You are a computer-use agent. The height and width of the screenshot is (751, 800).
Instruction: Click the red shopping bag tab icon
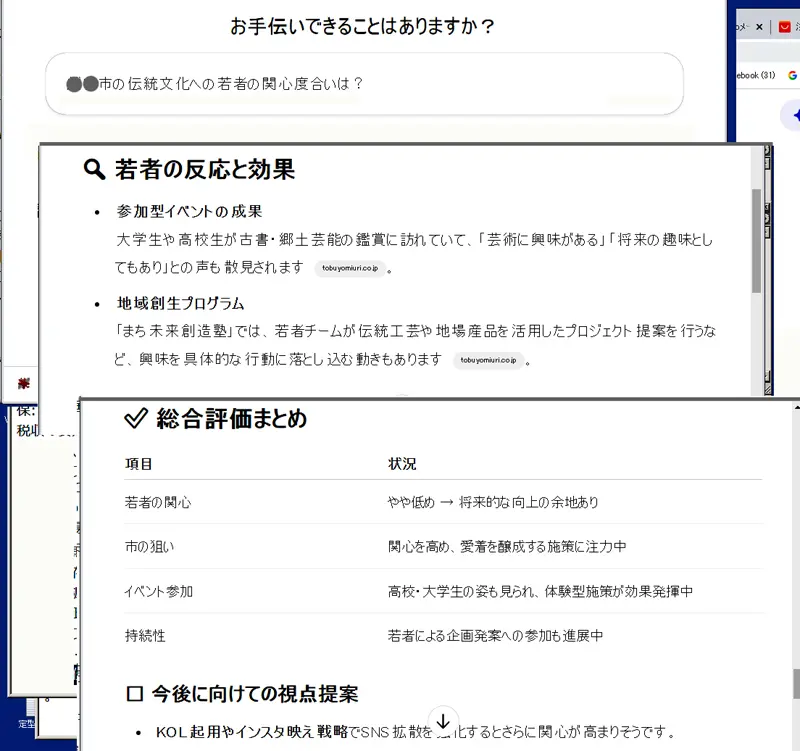(x=785, y=27)
